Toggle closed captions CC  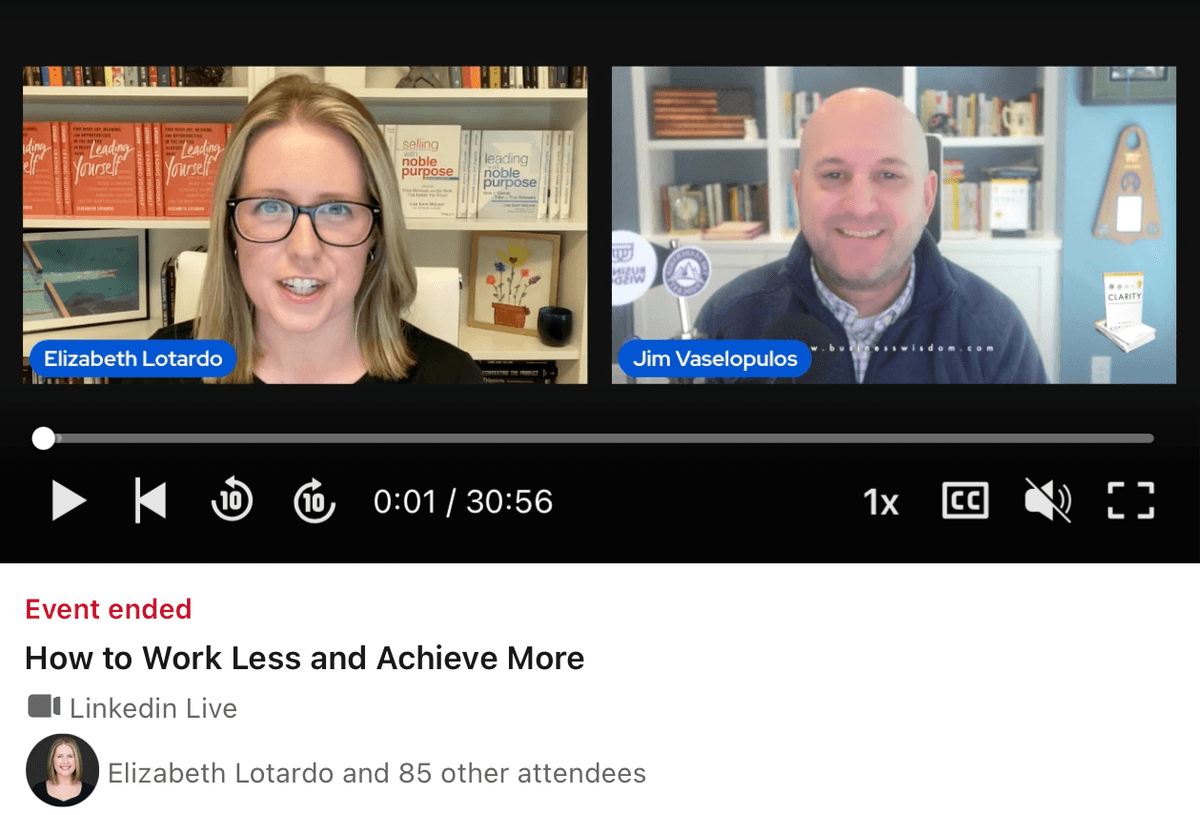point(965,501)
